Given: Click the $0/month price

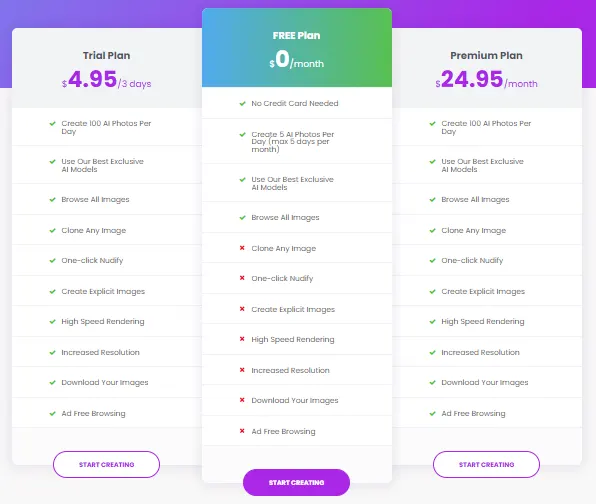Looking at the screenshot, I should (x=296, y=60).
